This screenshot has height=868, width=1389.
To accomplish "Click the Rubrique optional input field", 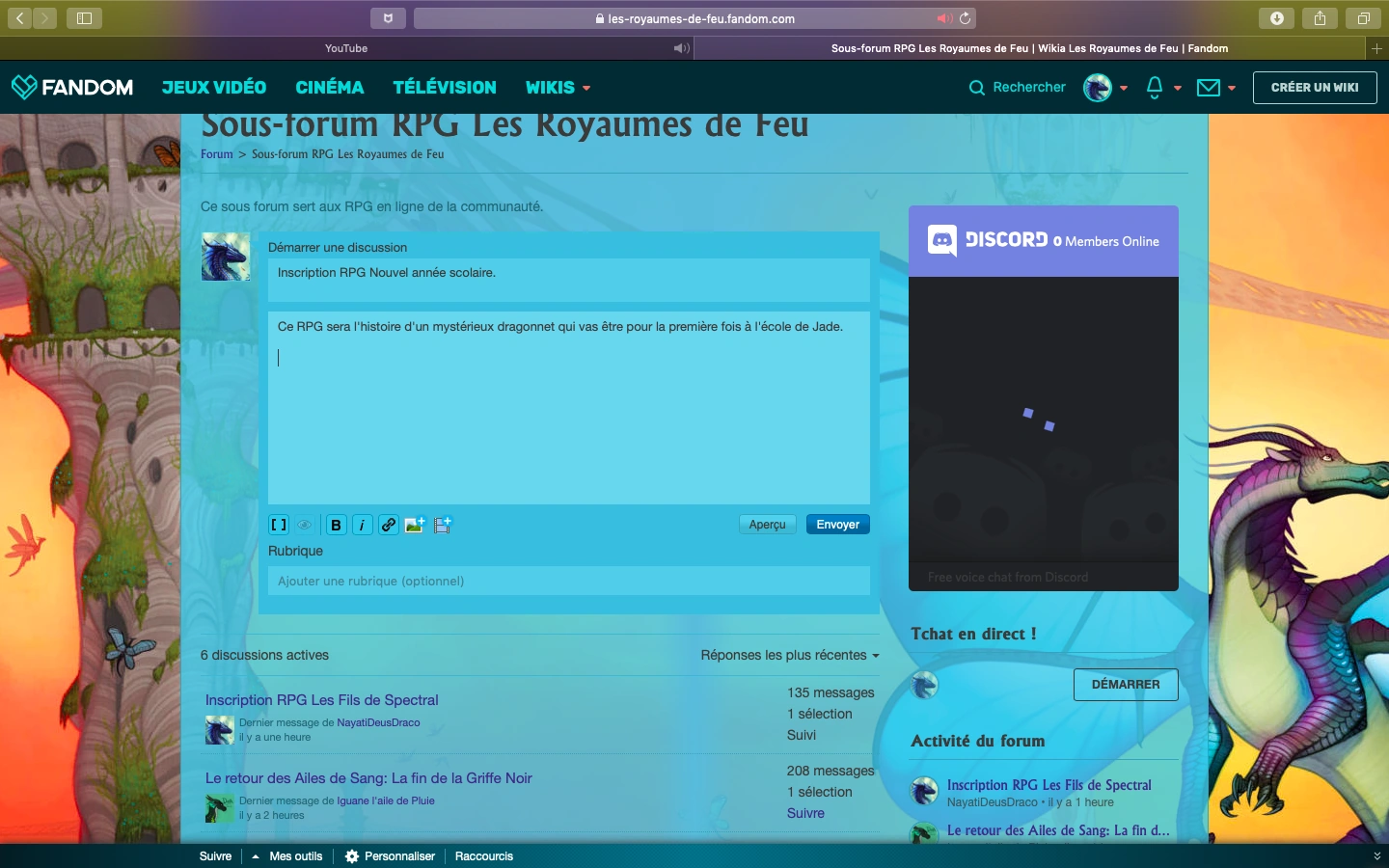I will point(568,581).
